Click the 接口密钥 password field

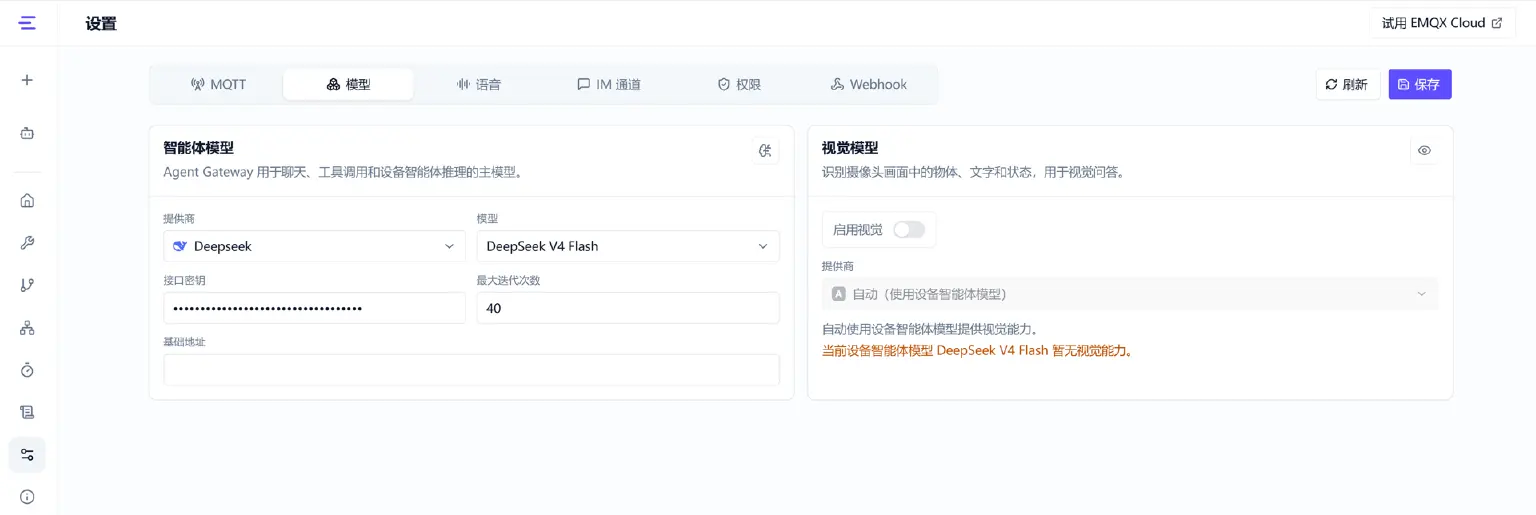(x=314, y=308)
